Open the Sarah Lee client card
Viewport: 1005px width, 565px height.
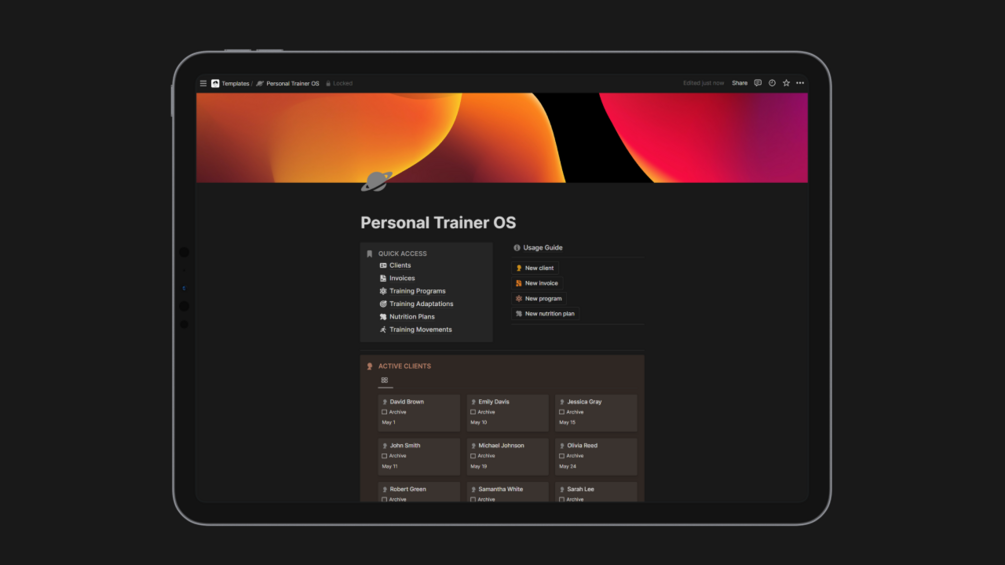pyautogui.click(x=595, y=492)
